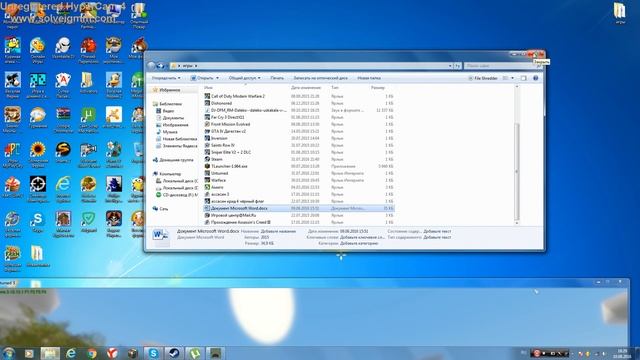
Task: Select GTA IV Дагестан v2 row
Action: point(299,131)
